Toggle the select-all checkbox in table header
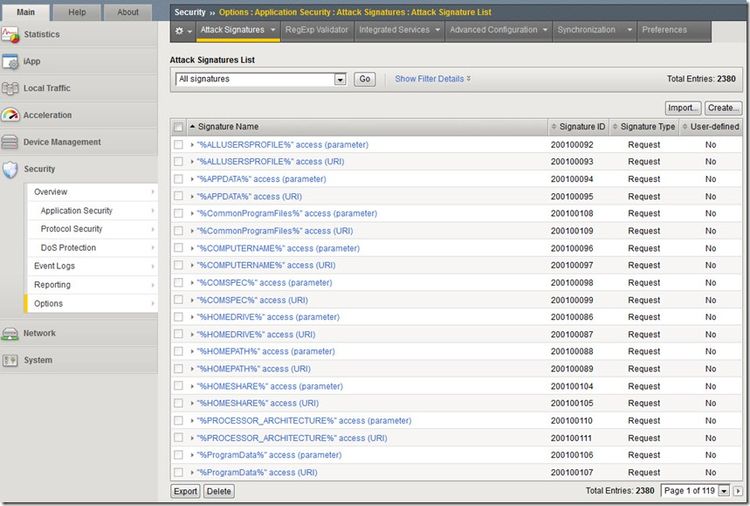 179,127
